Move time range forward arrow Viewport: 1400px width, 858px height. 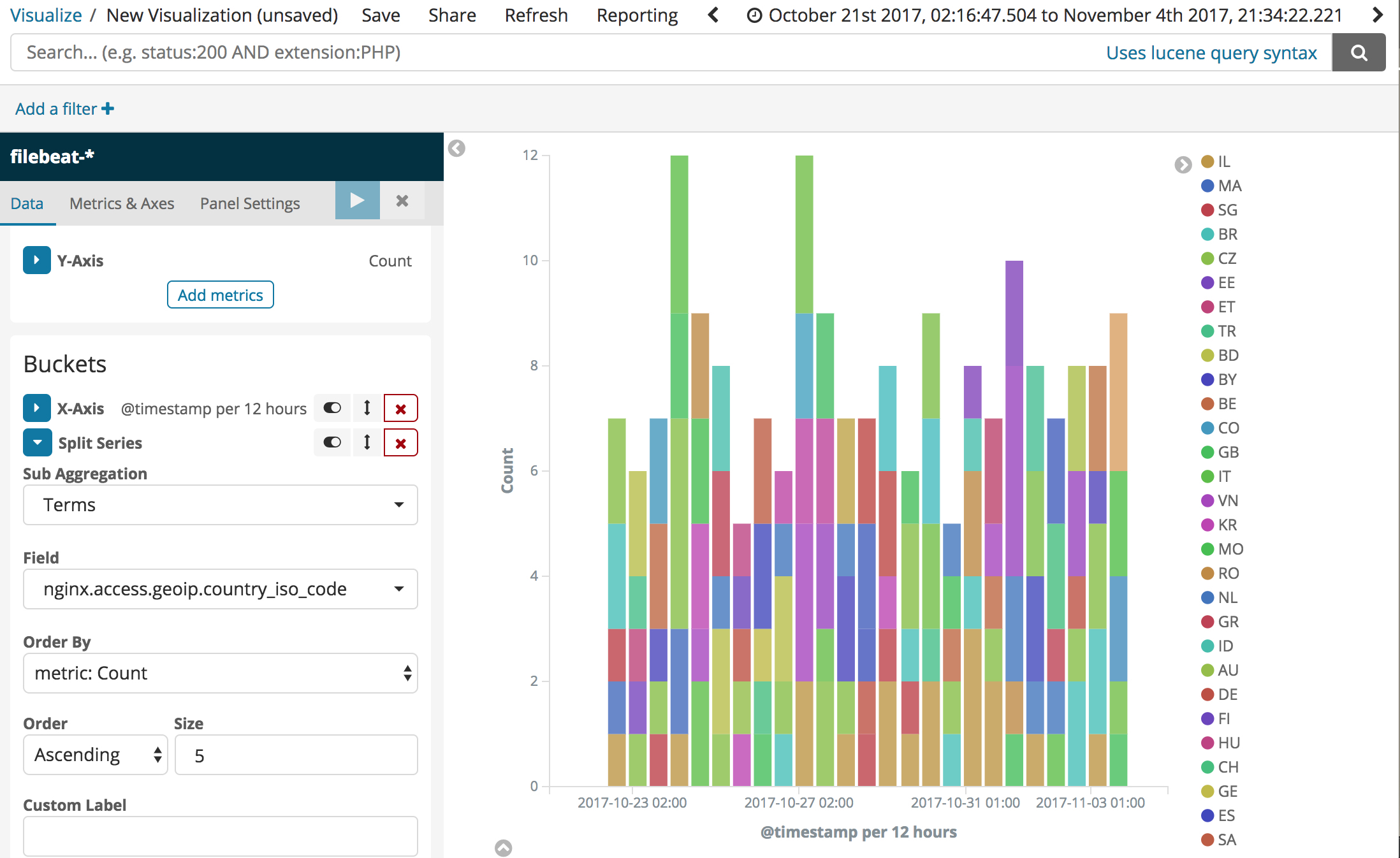point(1377,15)
